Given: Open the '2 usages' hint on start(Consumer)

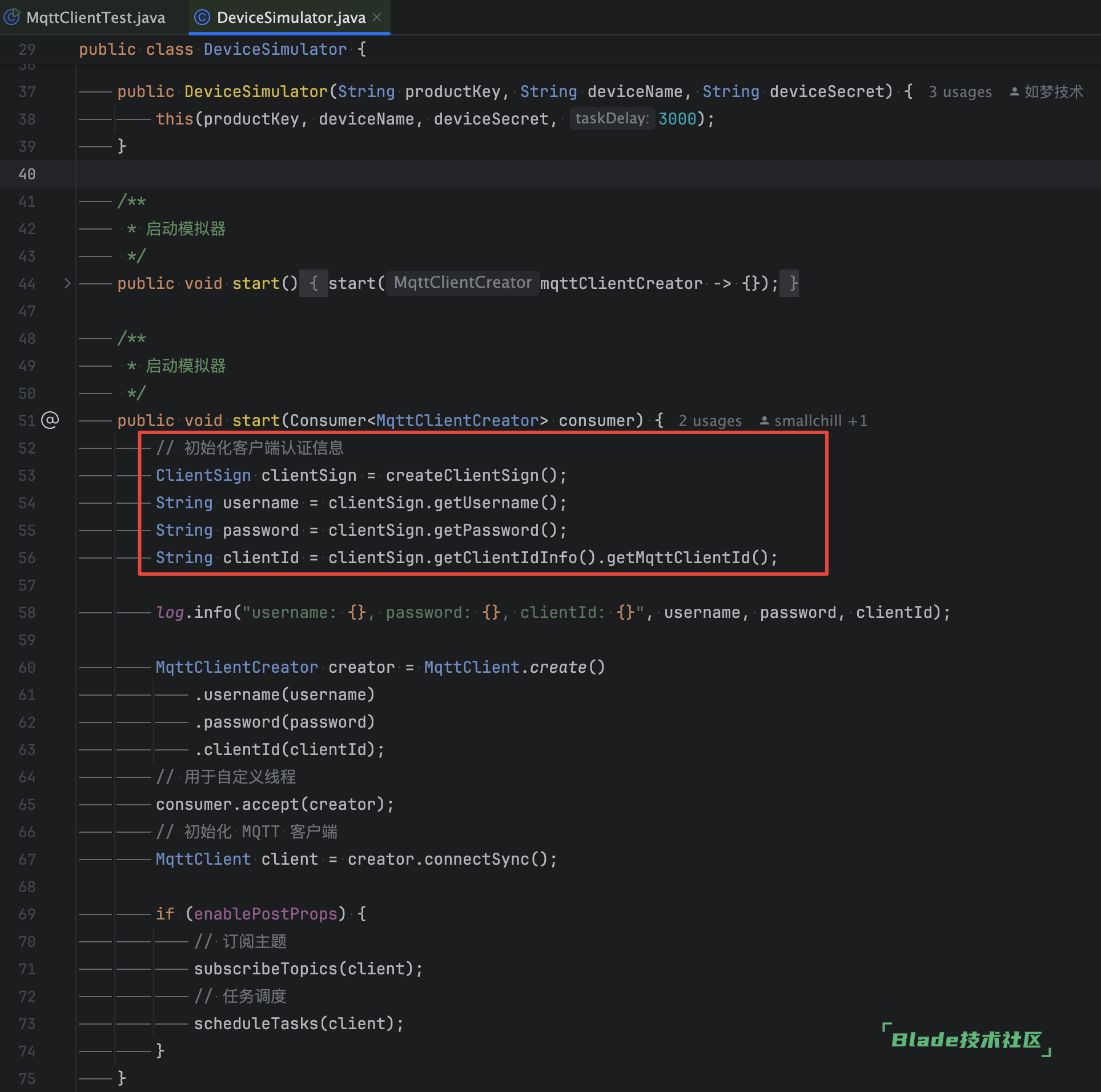Looking at the screenshot, I should [710, 421].
